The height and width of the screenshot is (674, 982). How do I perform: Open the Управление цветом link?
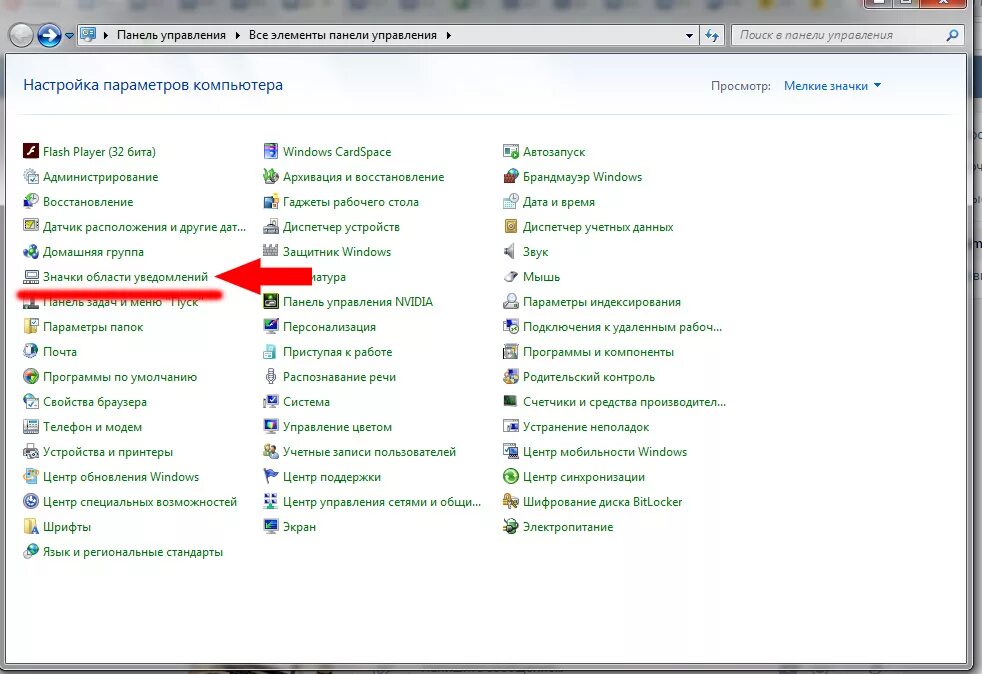[x=337, y=427]
